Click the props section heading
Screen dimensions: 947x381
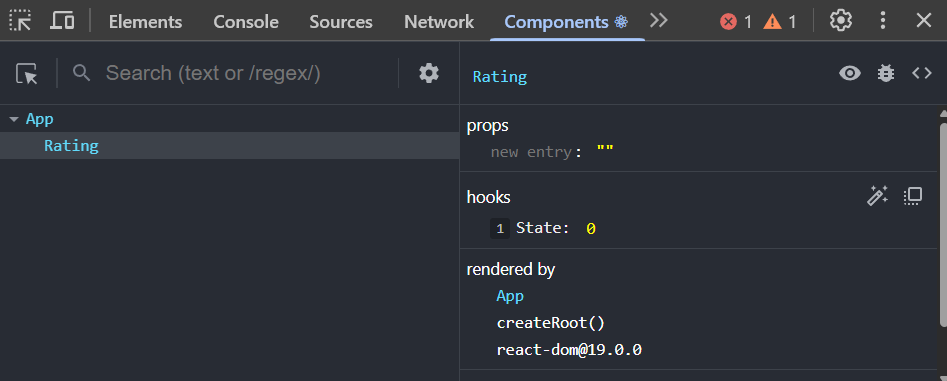point(487,126)
